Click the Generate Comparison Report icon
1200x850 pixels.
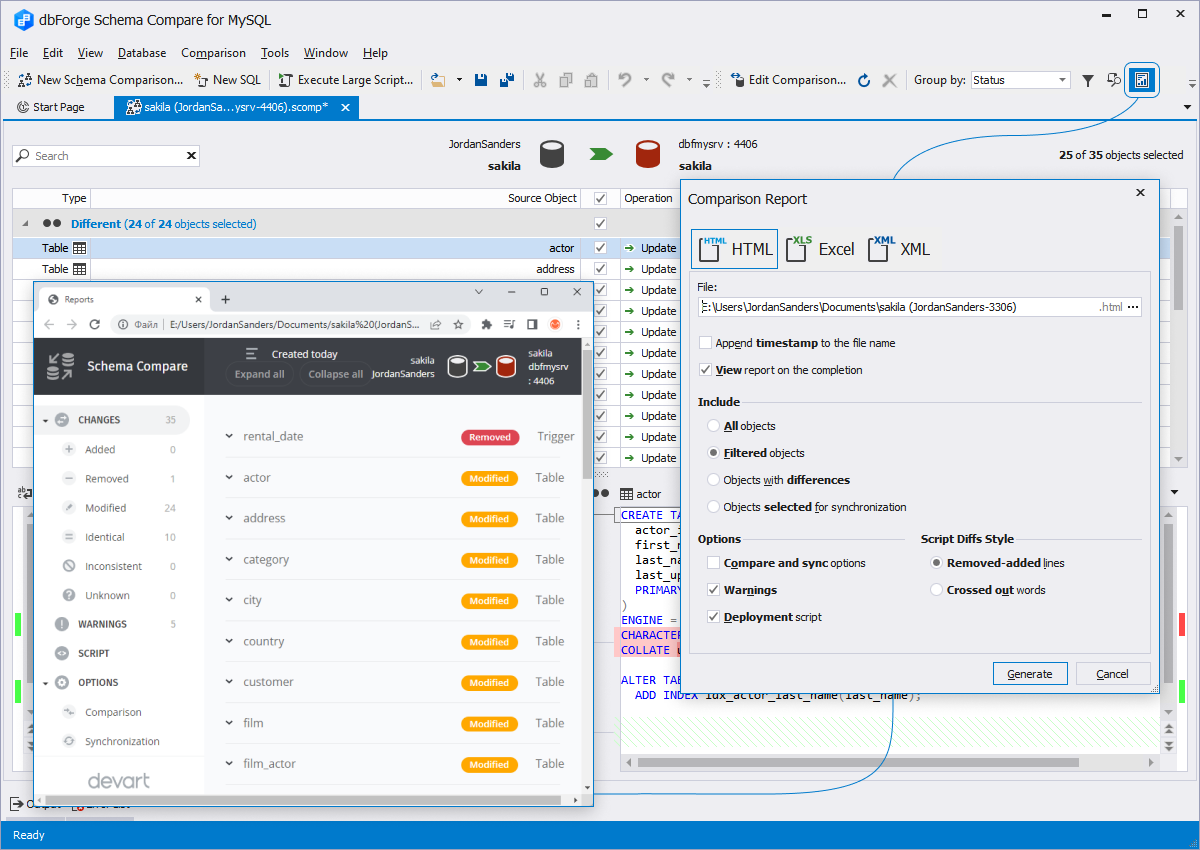point(1142,80)
